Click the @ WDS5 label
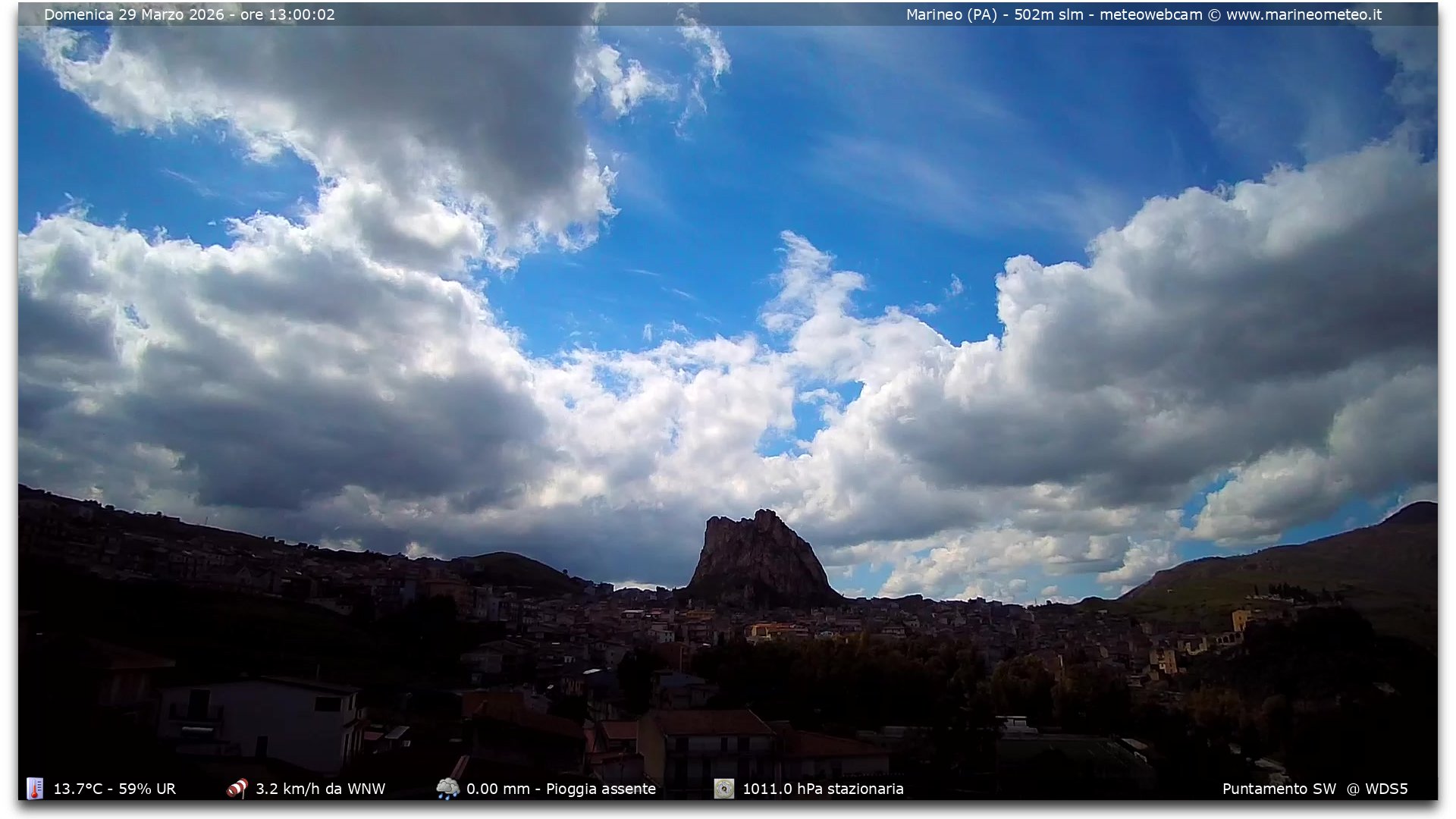1456x819 pixels. pos(1377,789)
